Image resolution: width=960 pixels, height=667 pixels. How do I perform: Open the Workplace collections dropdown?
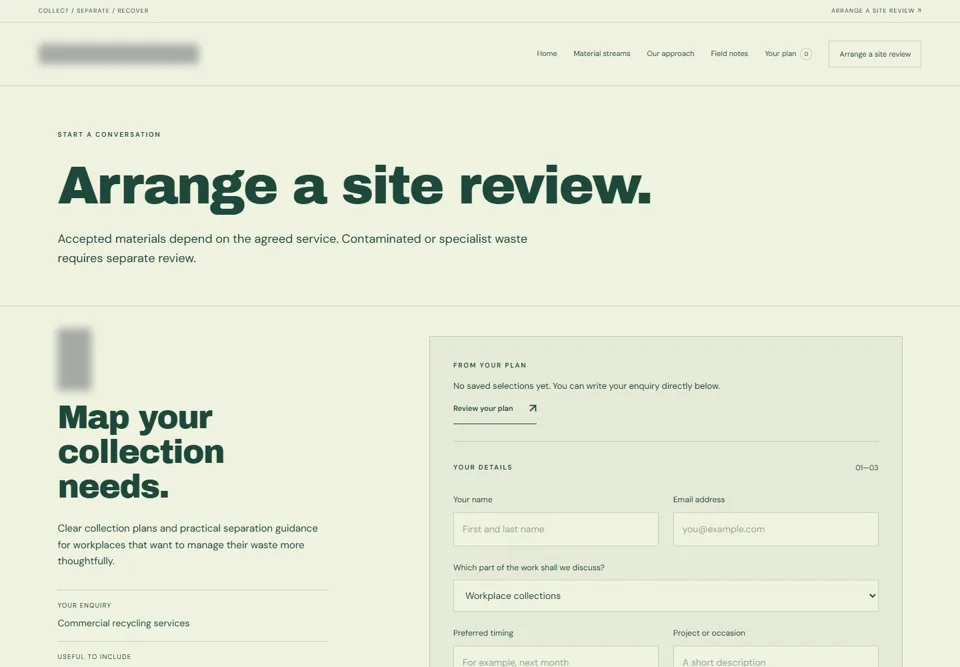pos(666,596)
